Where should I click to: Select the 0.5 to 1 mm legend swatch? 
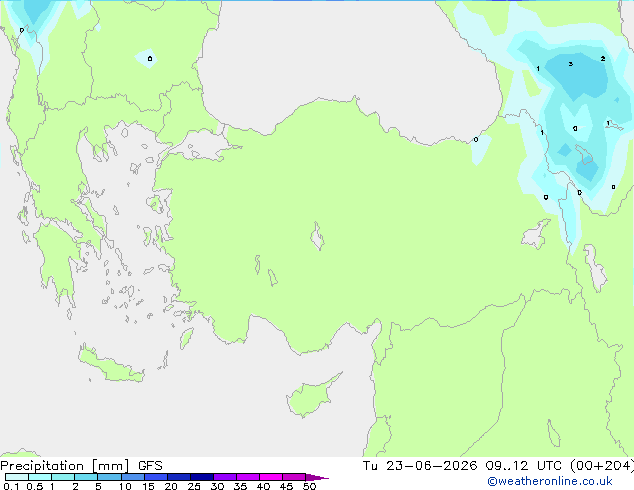pyautogui.click(x=40, y=477)
